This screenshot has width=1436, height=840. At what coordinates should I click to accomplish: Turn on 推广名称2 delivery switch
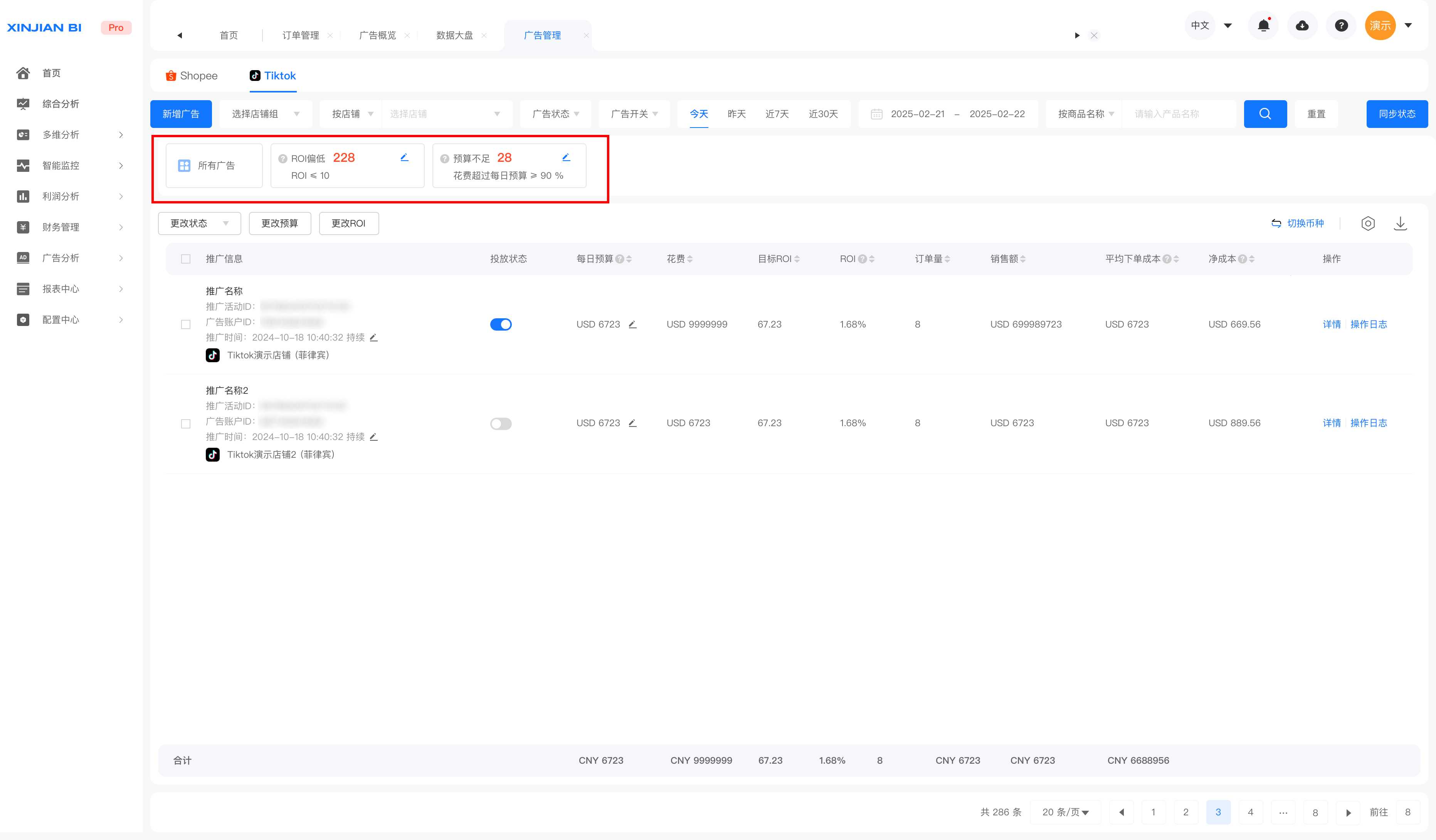pyautogui.click(x=500, y=423)
